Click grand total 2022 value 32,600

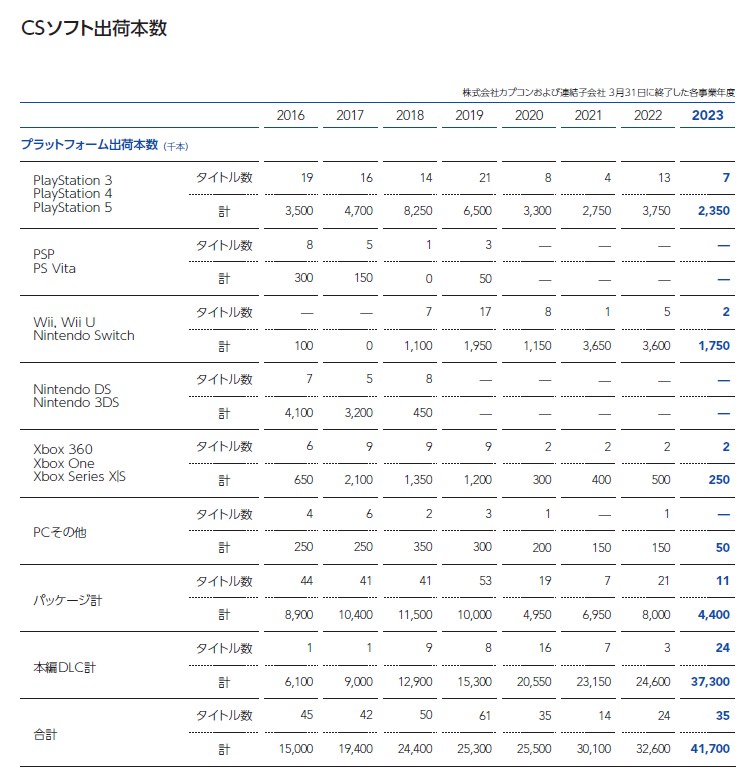(653, 749)
